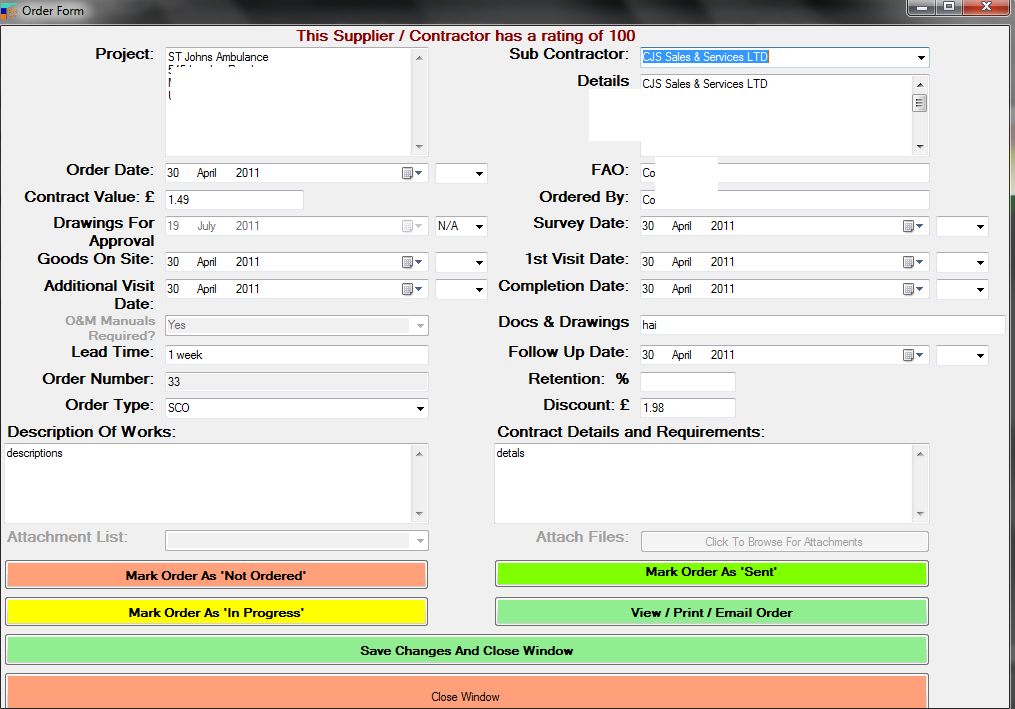Open the Additional Visit Date calendar icon
1015x709 pixels.
click(x=410, y=289)
